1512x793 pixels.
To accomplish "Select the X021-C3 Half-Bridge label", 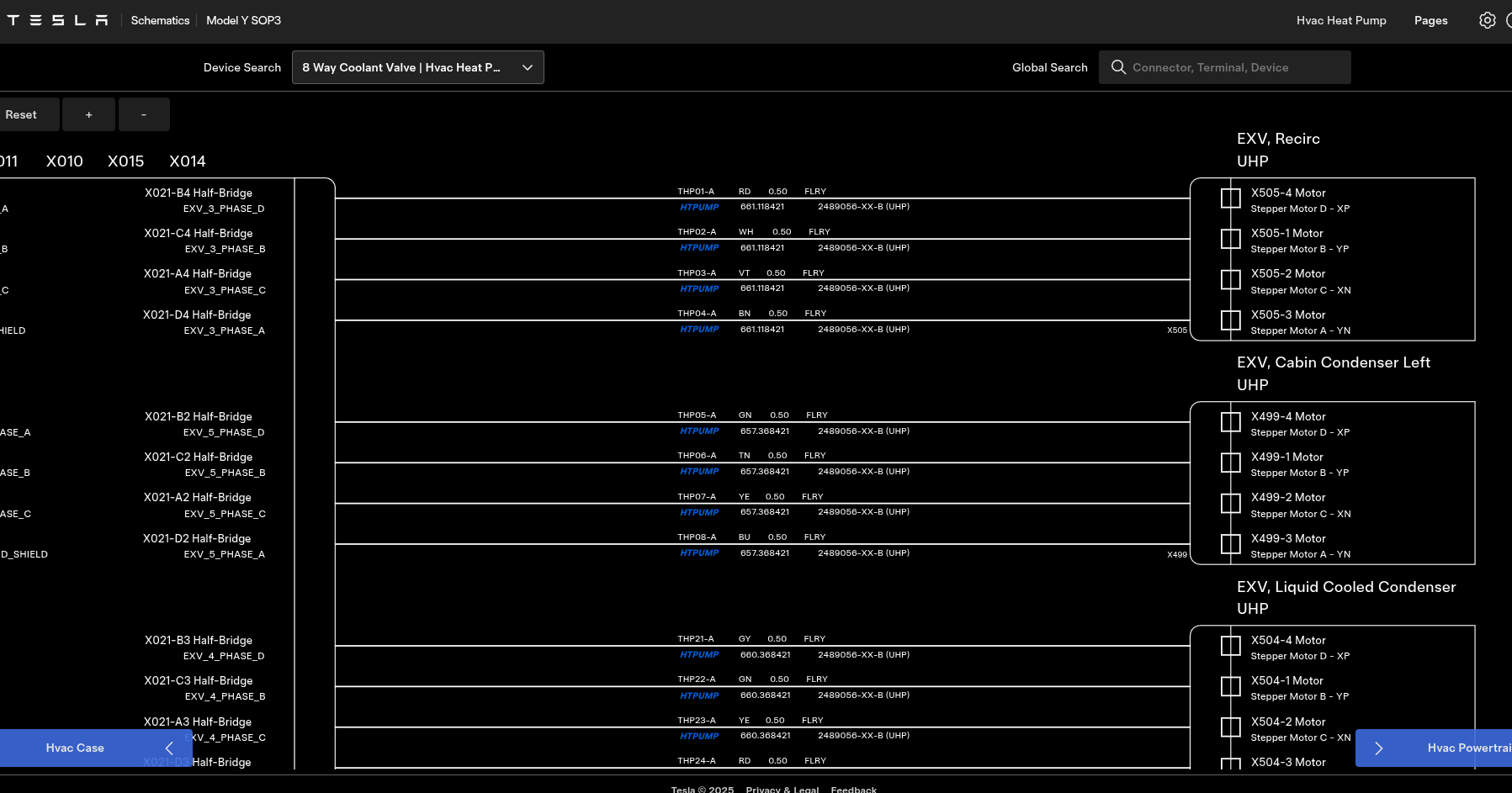I will (199, 680).
